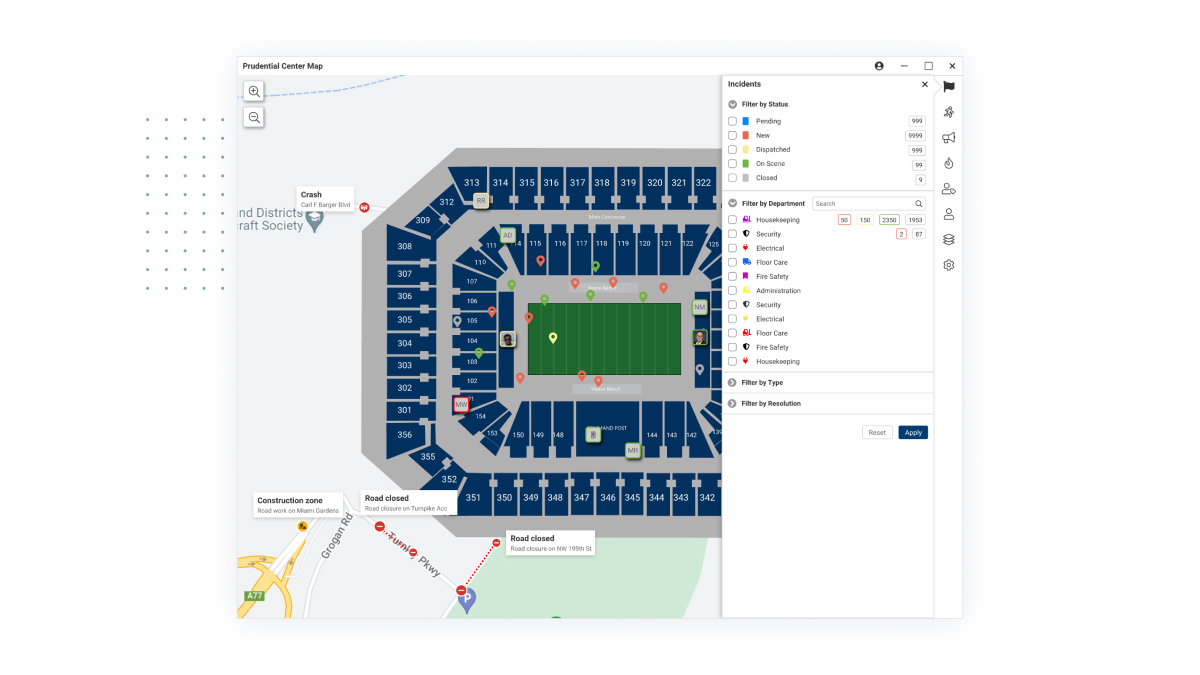1200x675 pixels.
Task: Expand the Filter by Resolution section
Action: point(733,403)
